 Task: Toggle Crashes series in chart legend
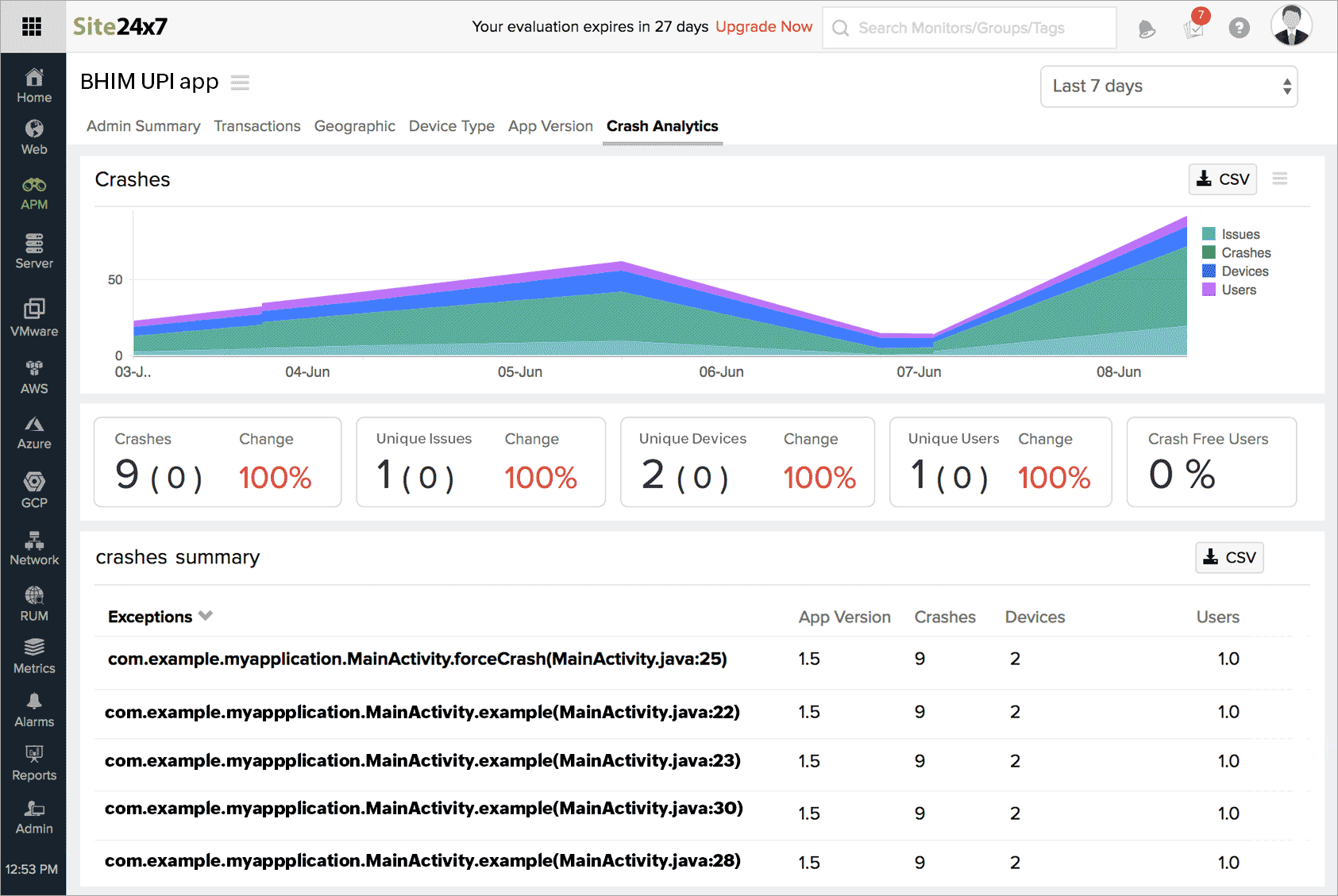[x=1245, y=252]
